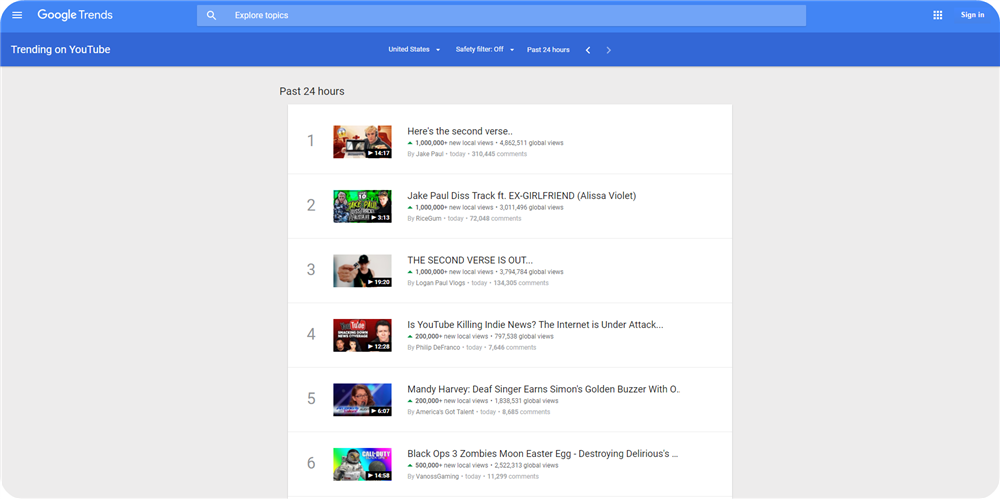Click rank number 1 in list
The height and width of the screenshot is (499, 1000).
point(311,140)
